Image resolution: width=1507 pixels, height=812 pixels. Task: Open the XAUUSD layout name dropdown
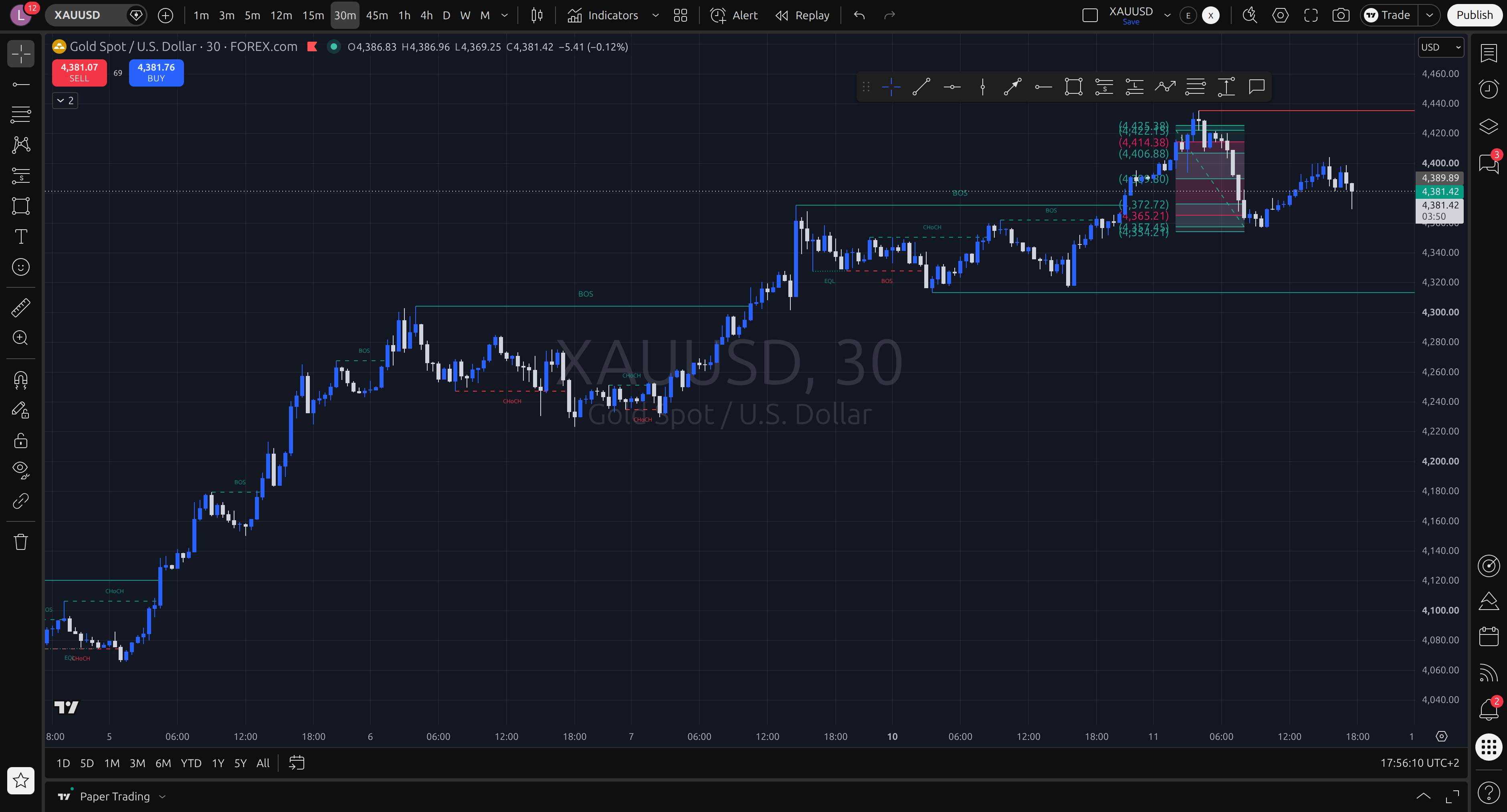tap(1167, 15)
